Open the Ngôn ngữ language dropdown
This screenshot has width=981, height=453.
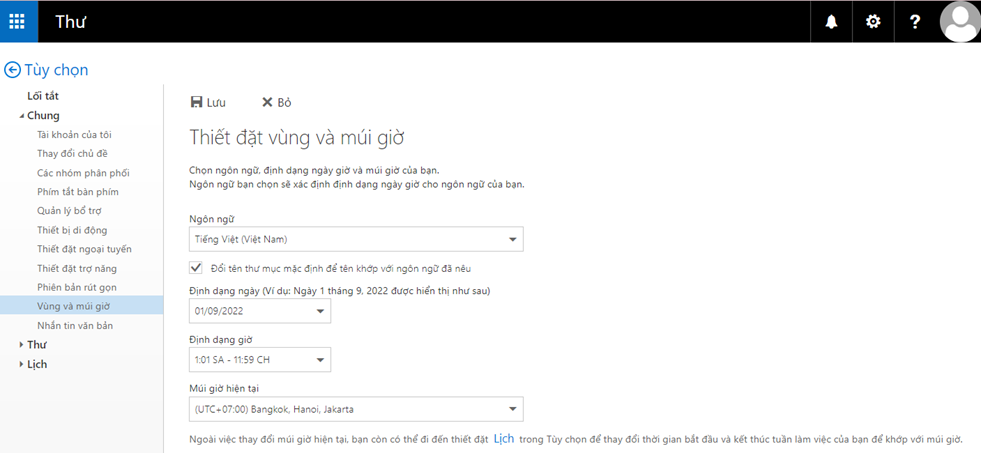click(356, 239)
